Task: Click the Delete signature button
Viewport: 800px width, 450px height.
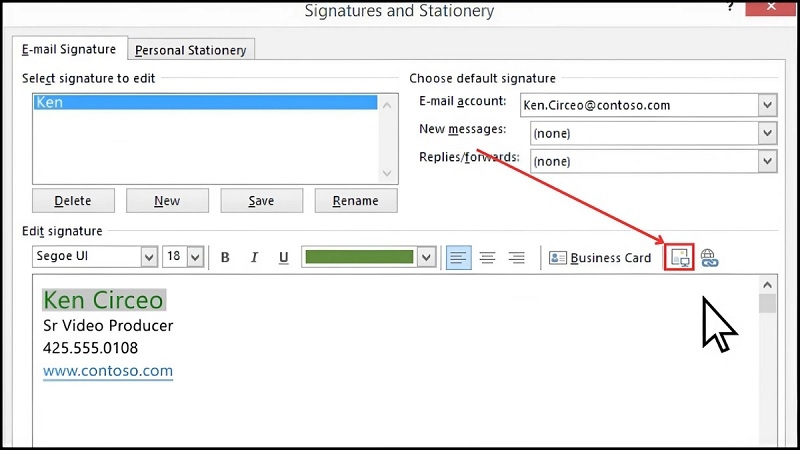Action: click(x=73, y=201)
